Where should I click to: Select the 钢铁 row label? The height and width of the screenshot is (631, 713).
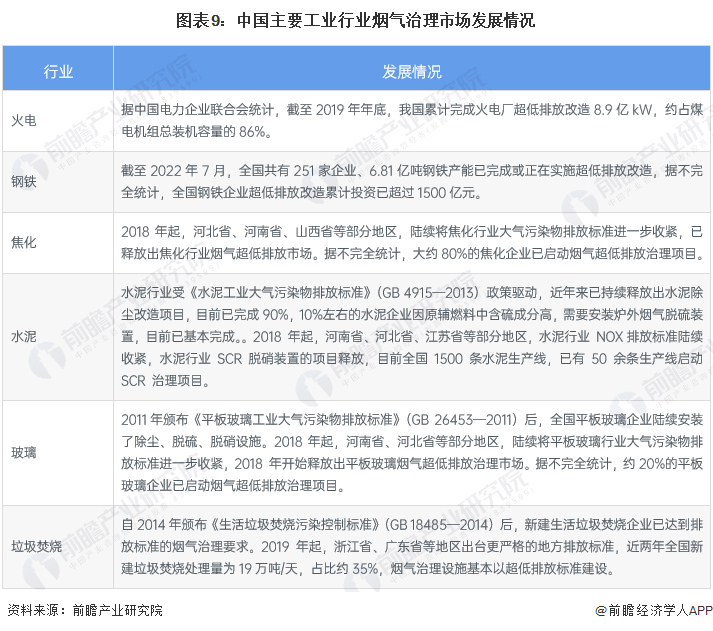click(24, 181)
